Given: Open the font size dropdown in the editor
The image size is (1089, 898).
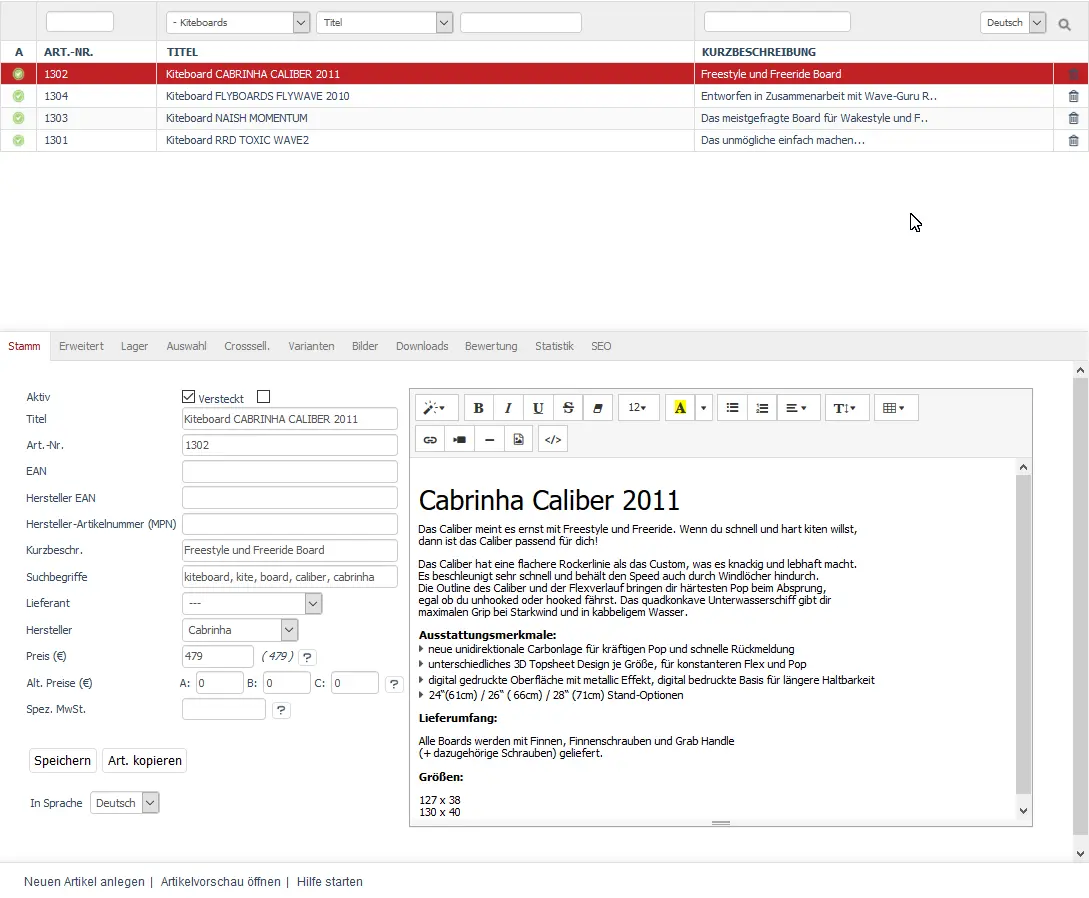Looking at the screenshot, I should coord(638,407).
